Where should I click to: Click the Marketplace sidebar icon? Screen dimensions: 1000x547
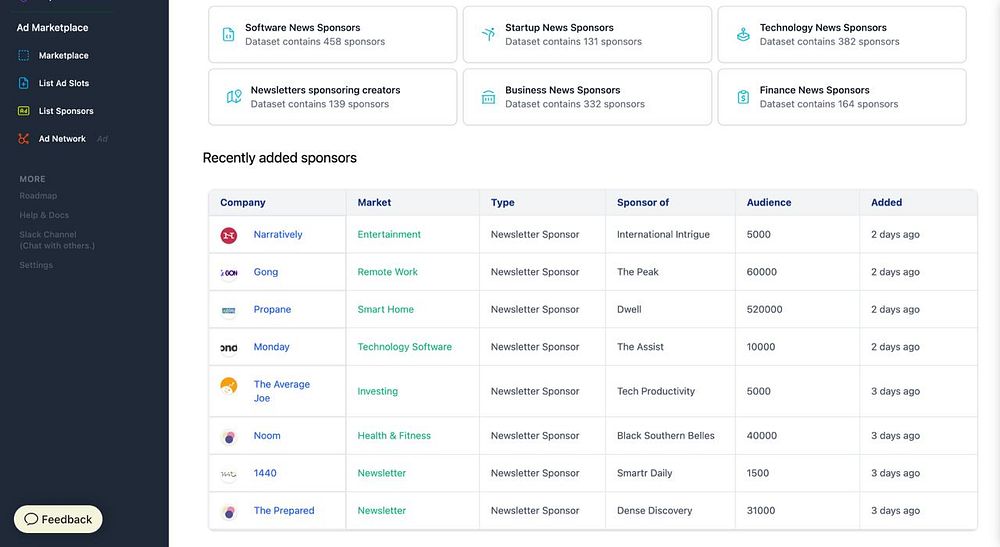tap(24, 56)
